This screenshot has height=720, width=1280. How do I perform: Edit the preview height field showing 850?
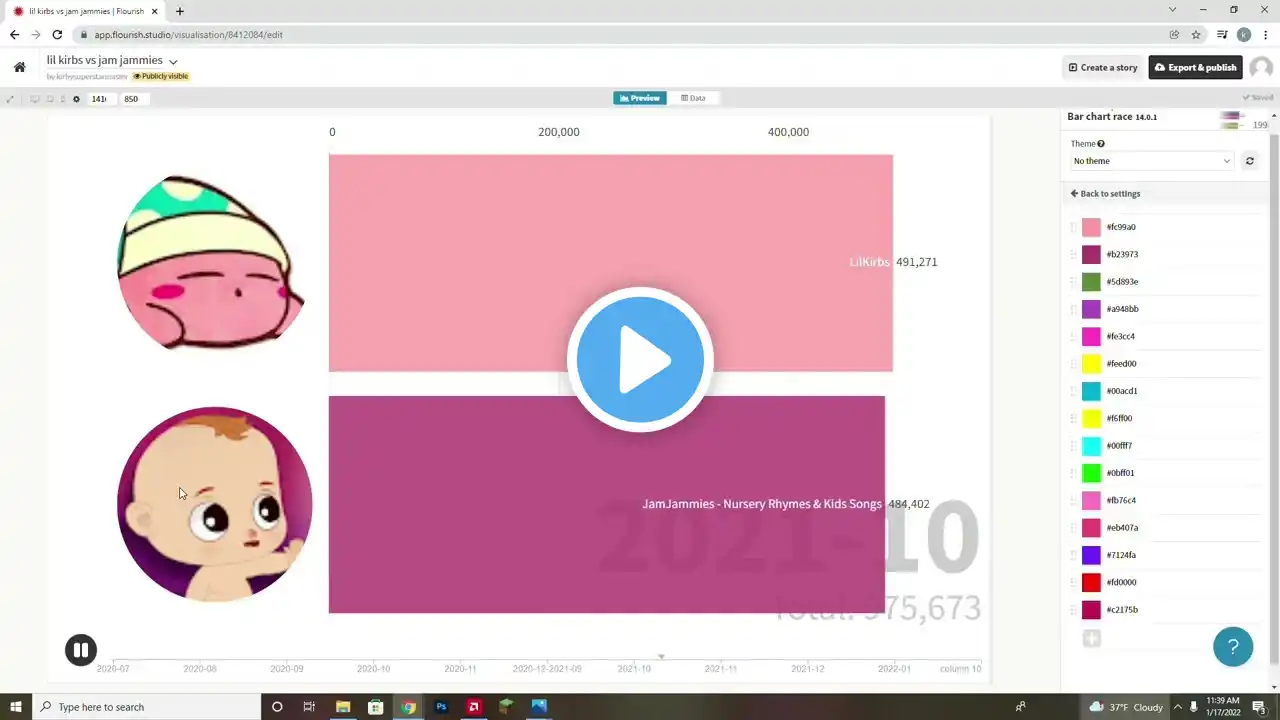134,99
